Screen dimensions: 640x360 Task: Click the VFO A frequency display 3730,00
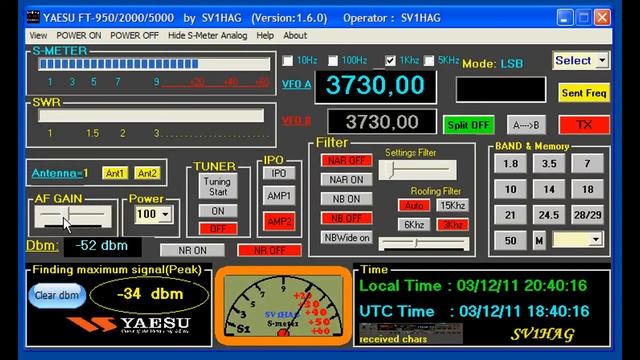tap(375, 87)
